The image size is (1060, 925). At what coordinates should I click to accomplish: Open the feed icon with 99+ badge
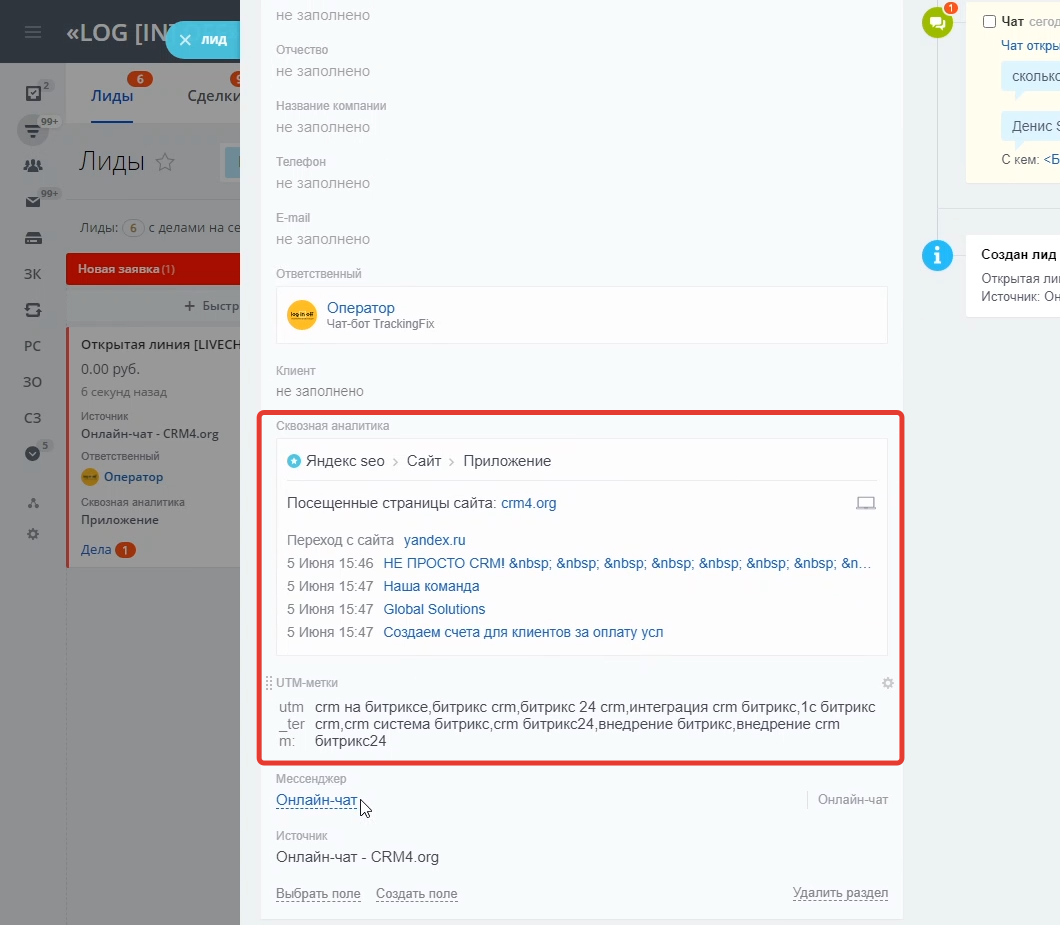coord(32,130)
